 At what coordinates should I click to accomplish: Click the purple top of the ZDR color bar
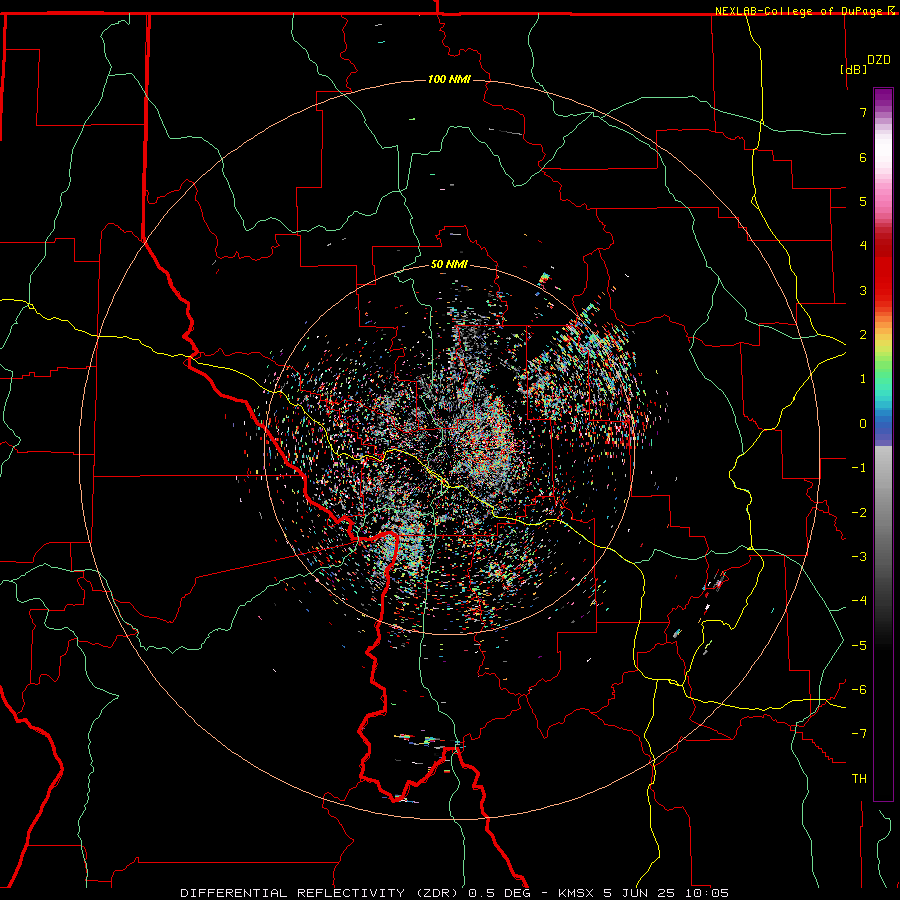883,98
